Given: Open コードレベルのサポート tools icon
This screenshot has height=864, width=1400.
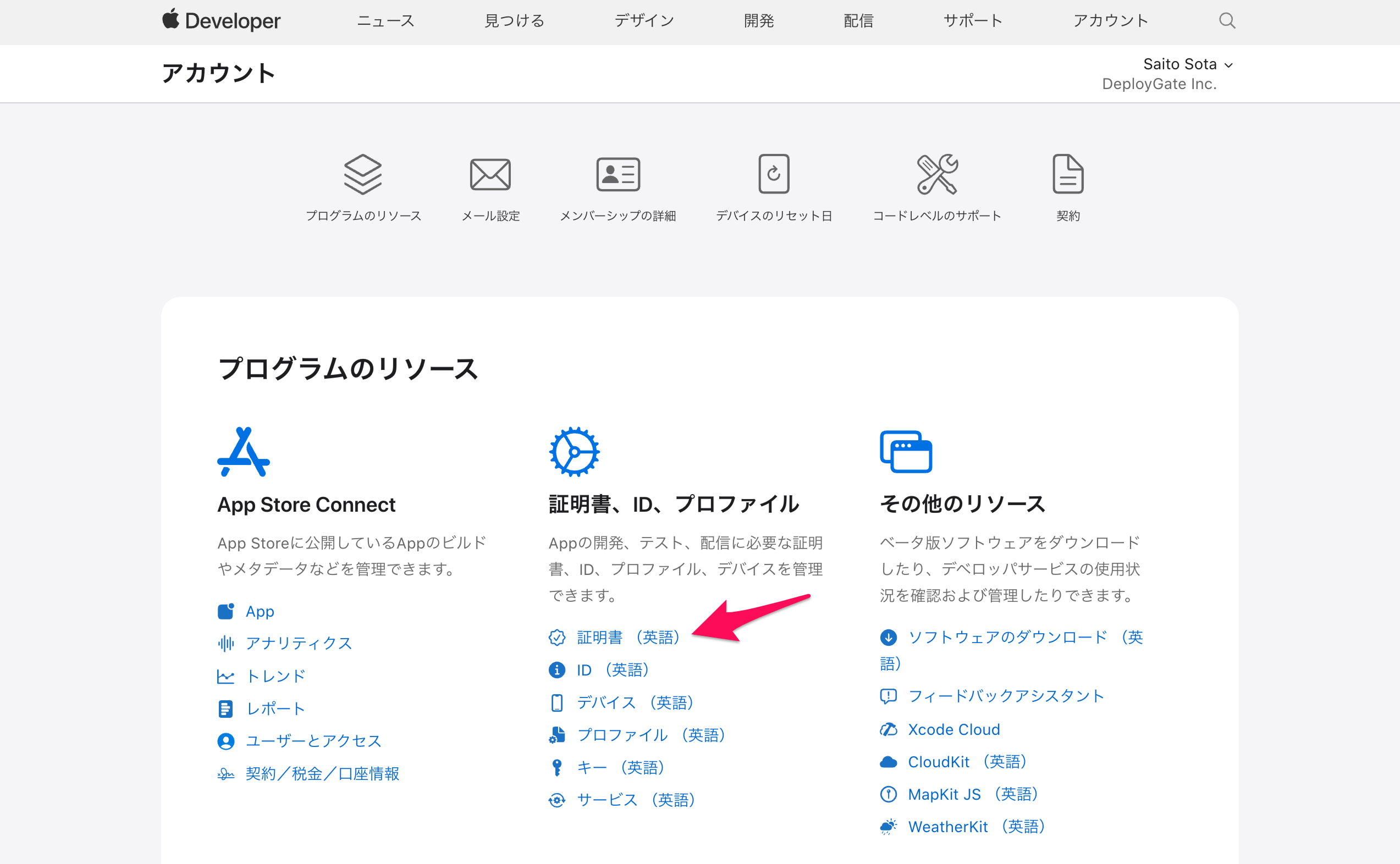Looking at the screenshot, I should click(936, 174).
